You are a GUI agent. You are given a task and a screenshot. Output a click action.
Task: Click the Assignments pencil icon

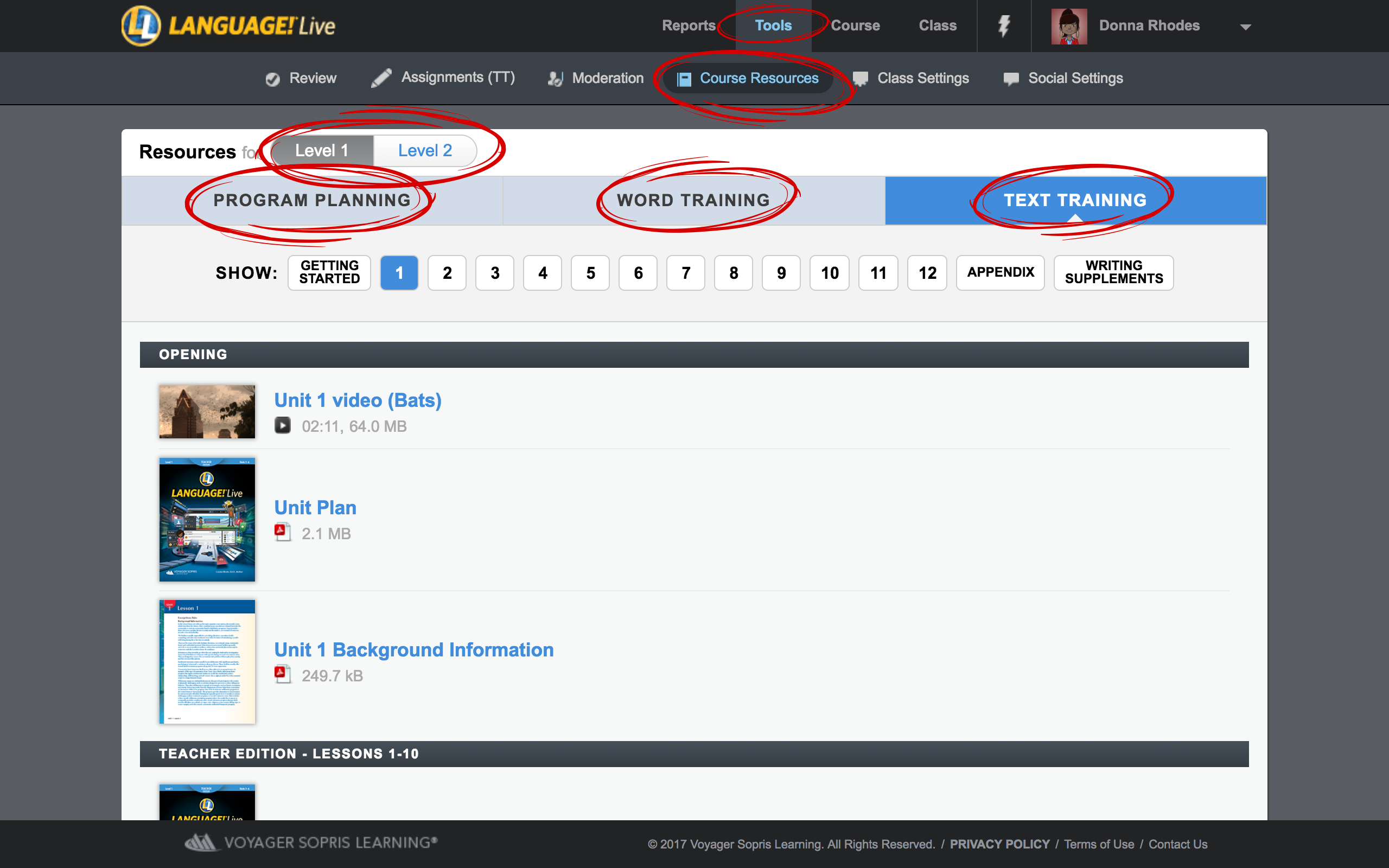point(381,78)
